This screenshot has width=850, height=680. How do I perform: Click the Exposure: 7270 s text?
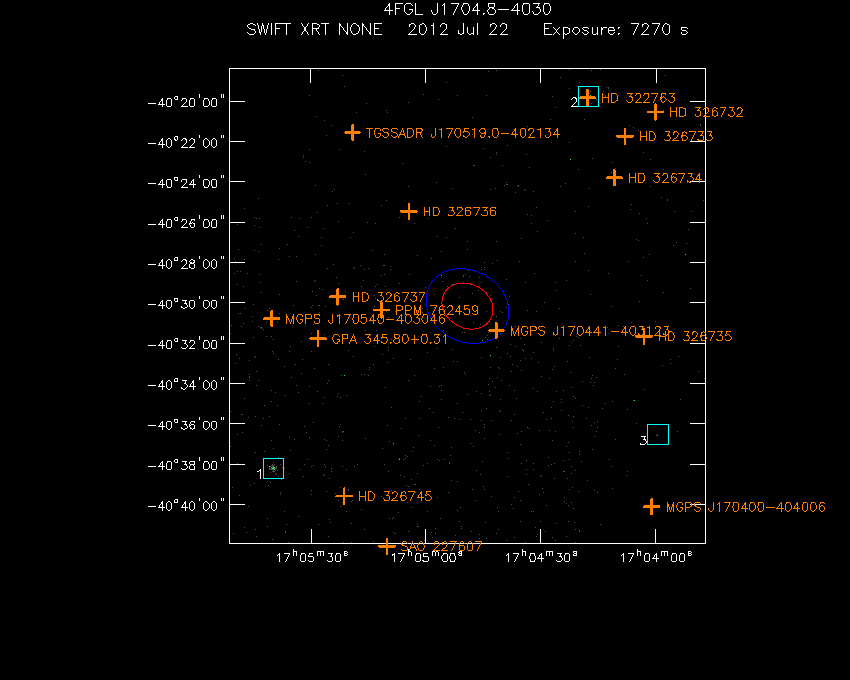coord(616,29)
